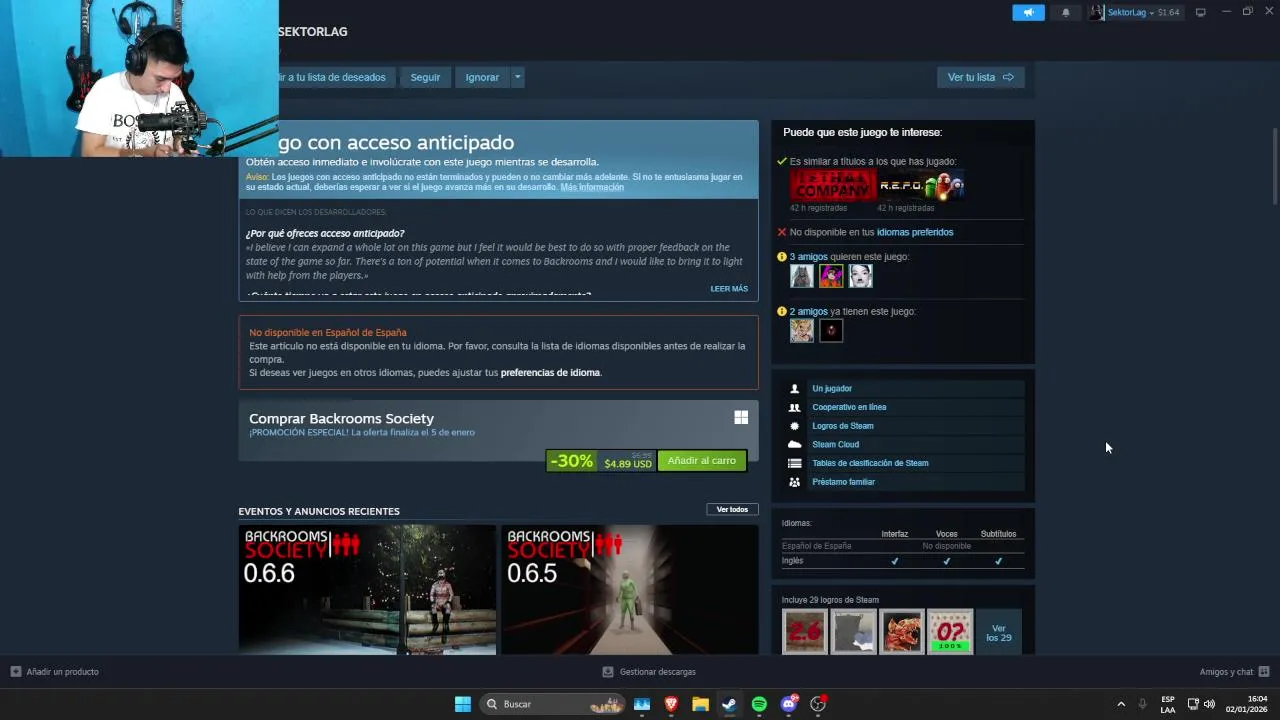This screenshot has height=720, width=1280.
Task: Click the first achievement icon 2.6
Action: (x=805, y=632)
